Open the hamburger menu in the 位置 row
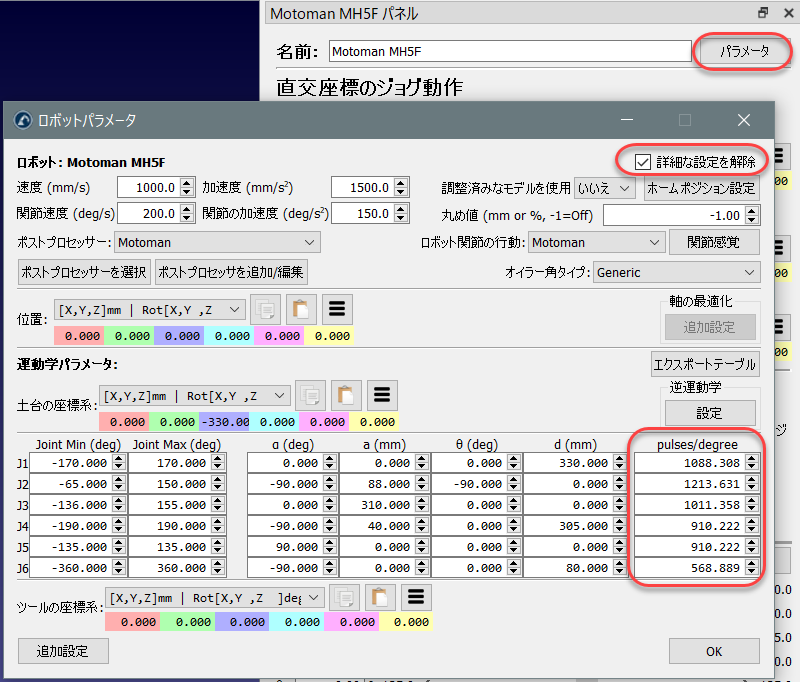The image size is (800, 682). pyautogui.click(x=337, y=309)
